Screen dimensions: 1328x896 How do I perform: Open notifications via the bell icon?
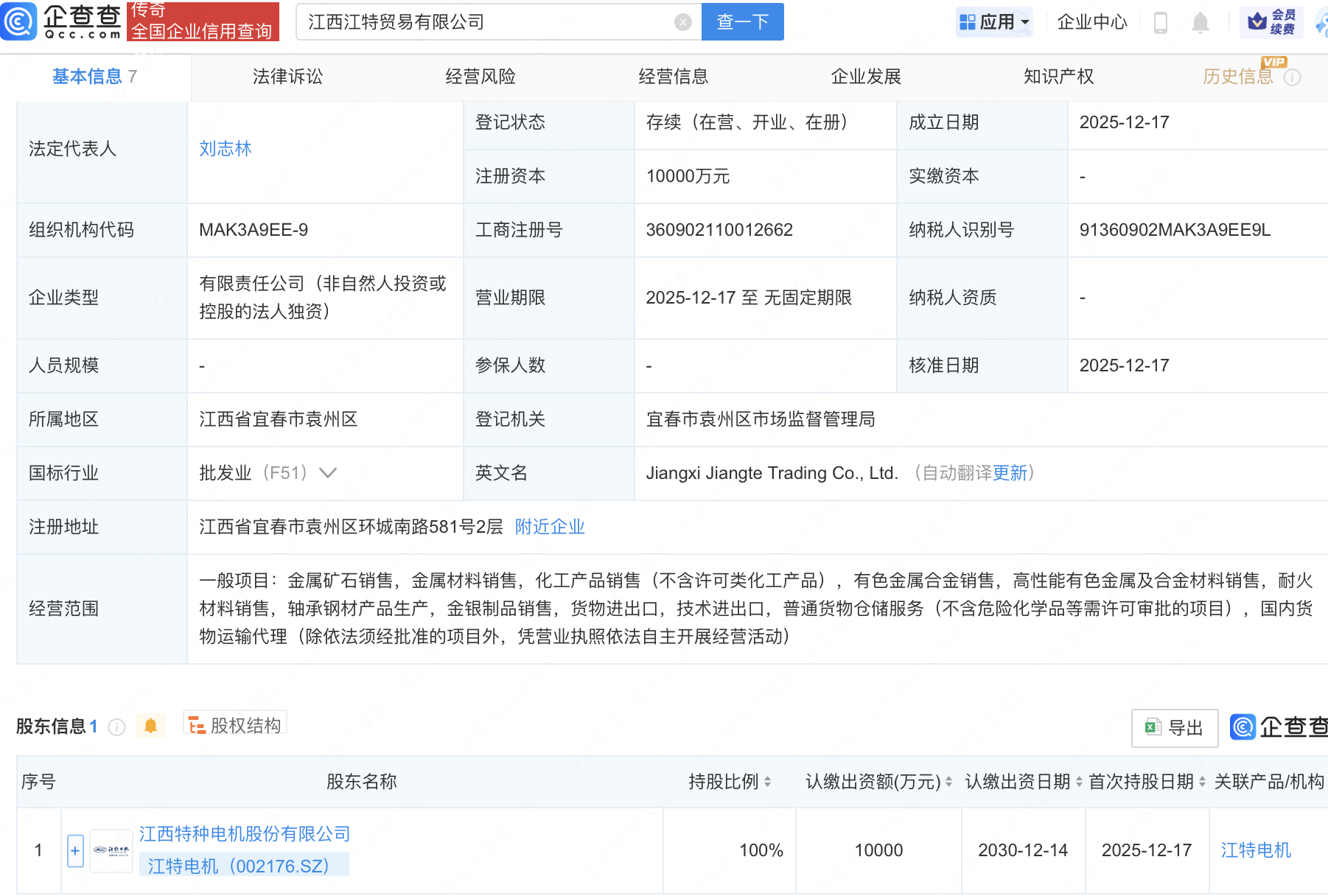1200,22
